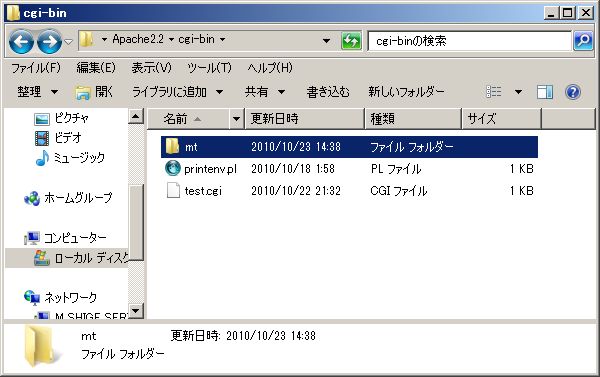Click the navigation pane scroll up arrow

(136, 116)
